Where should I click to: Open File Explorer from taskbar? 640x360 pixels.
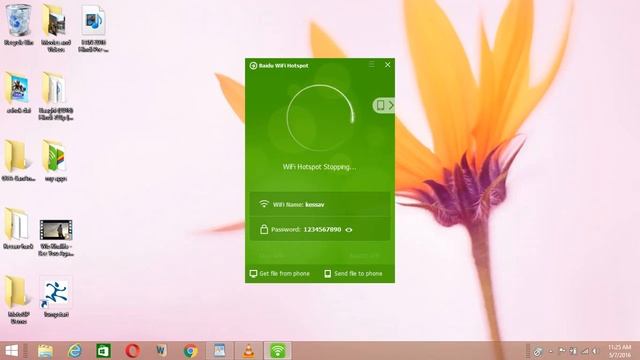tap(45, 351)
